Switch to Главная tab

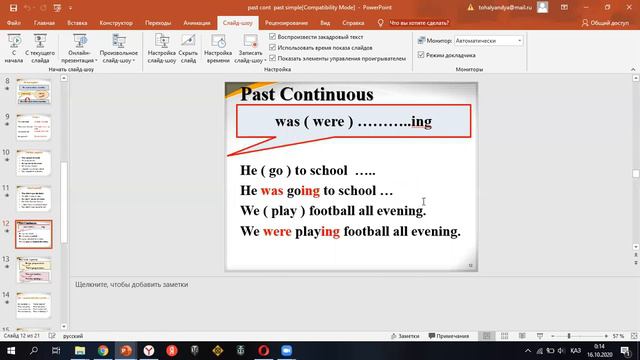[x=44, y=23]
